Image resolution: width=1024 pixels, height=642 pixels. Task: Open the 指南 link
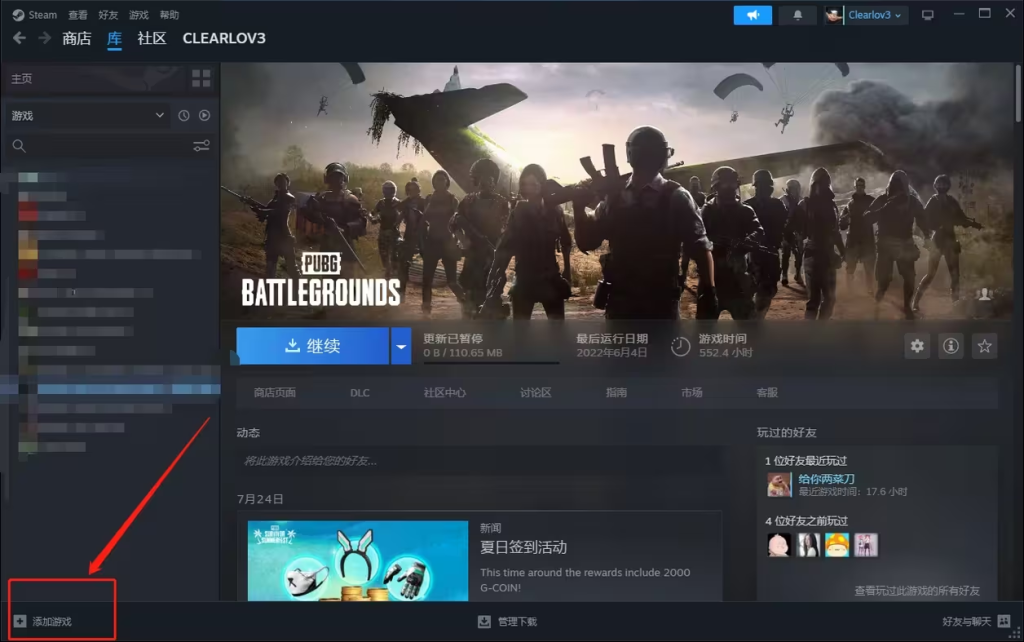(616, 393)
